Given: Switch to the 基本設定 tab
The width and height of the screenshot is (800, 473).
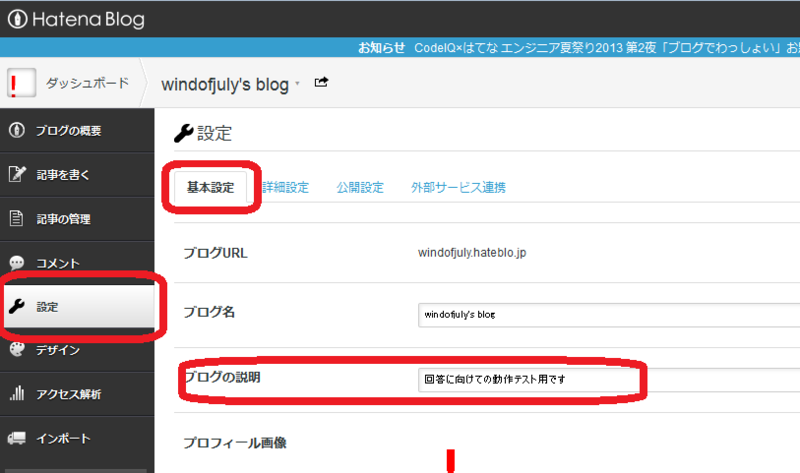Looking at the screenshot, I should coord(210,187).
